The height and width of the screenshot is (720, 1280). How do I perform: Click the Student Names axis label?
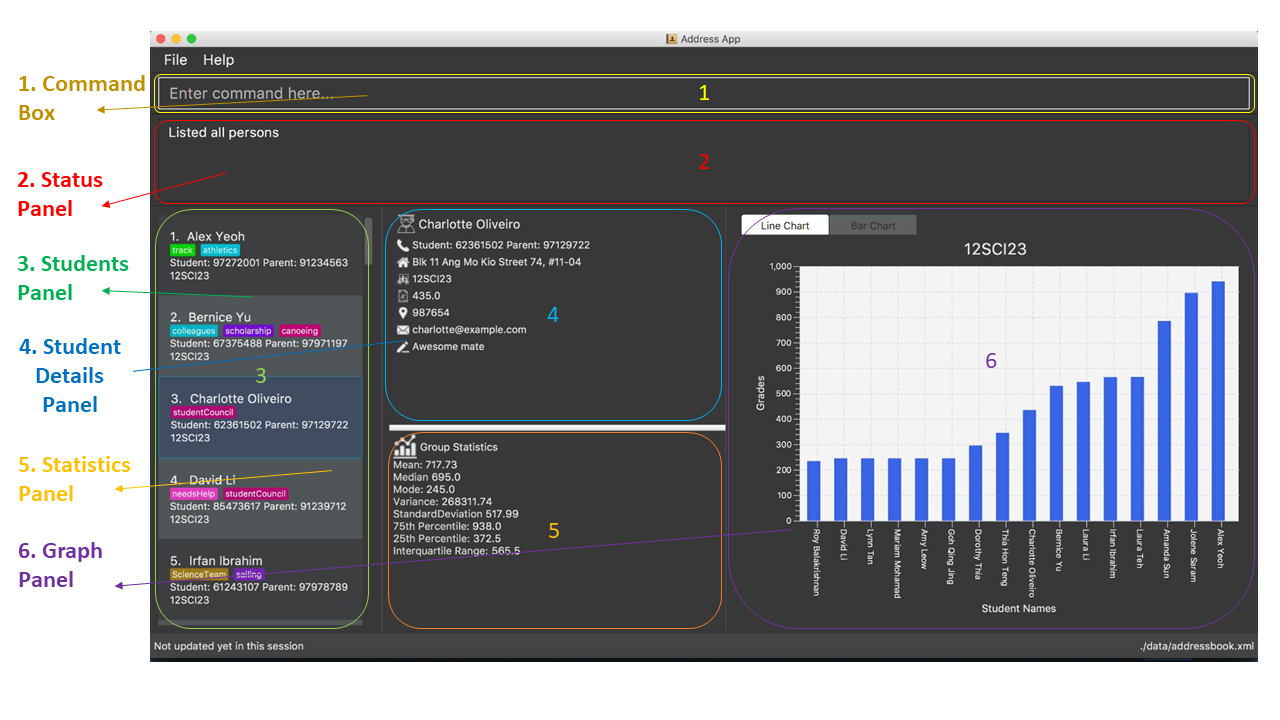pos(1018,608)
